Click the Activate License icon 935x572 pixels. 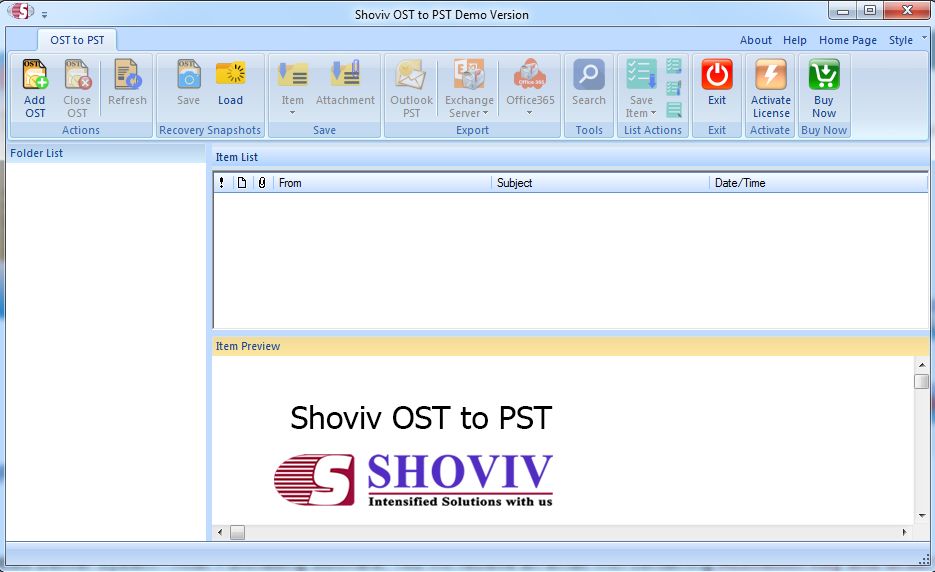pos(771,74)
